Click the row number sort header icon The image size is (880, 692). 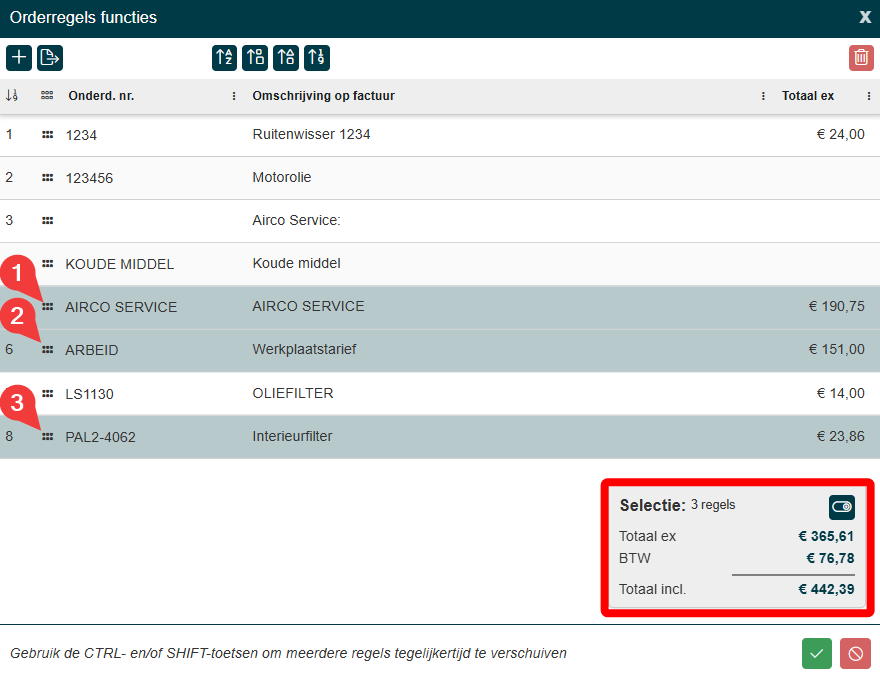(12, 96)
